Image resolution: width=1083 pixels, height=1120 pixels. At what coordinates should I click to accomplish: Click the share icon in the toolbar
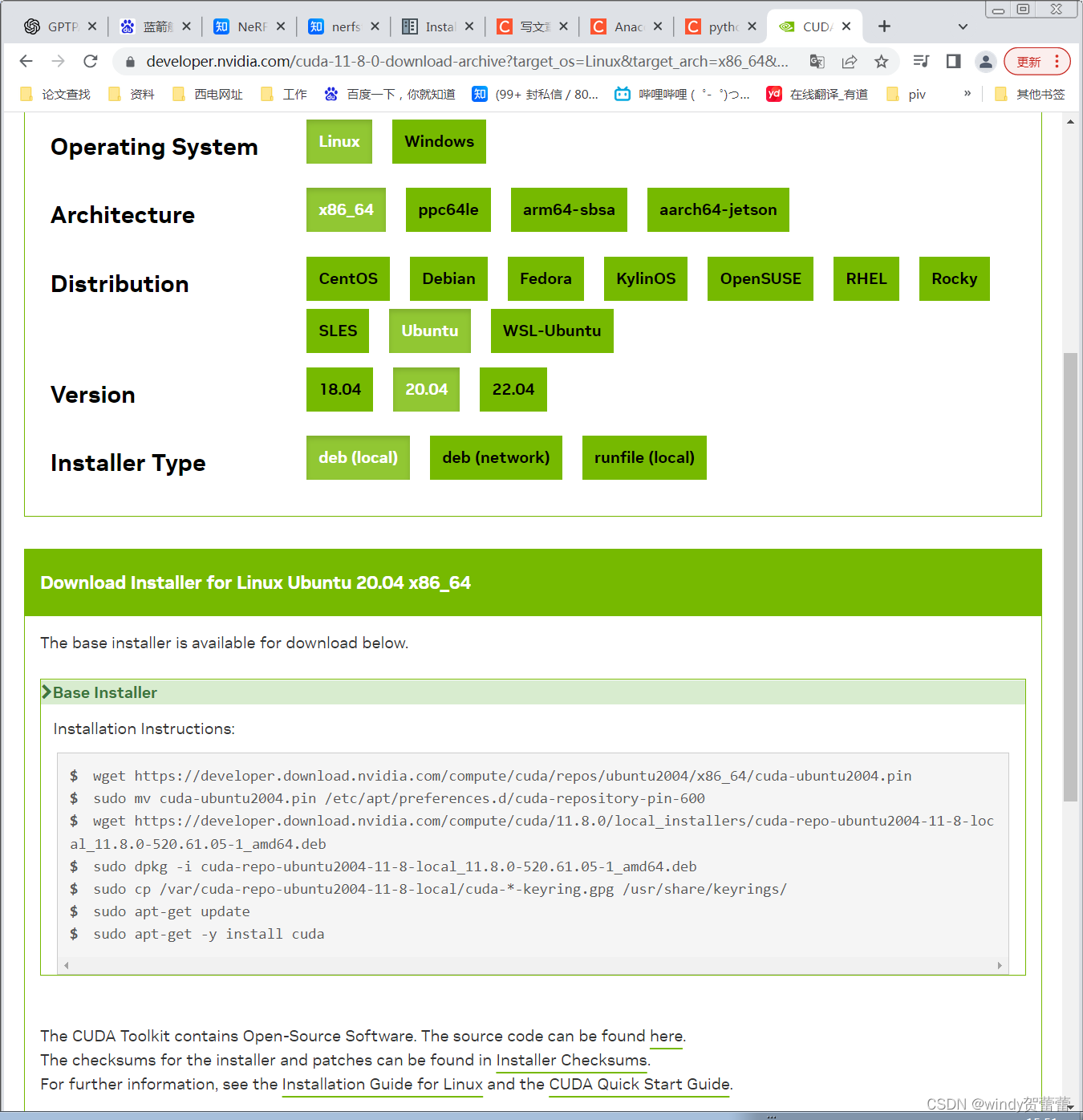[x=850, y=61]
